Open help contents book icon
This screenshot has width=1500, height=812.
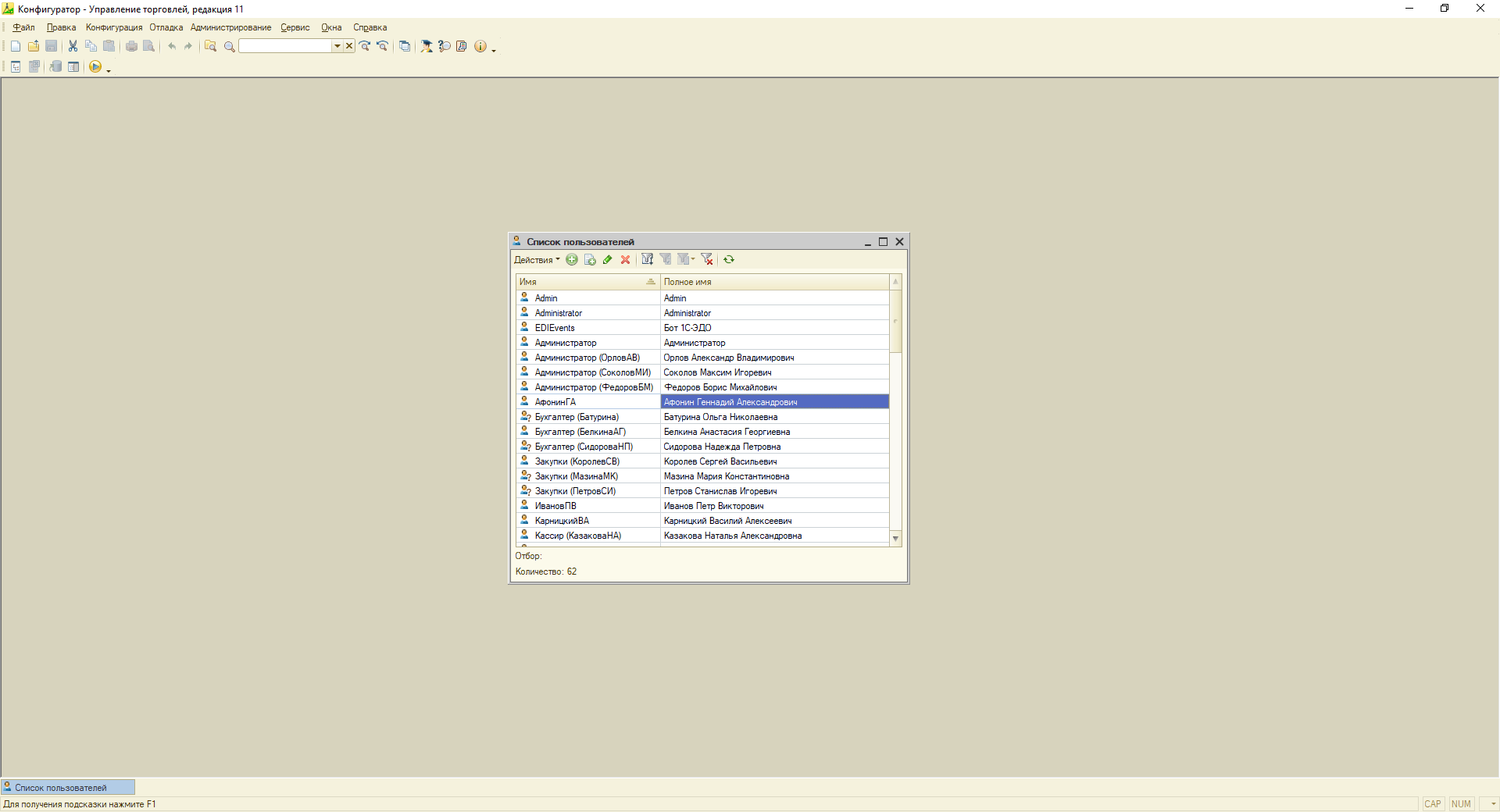(462, 46)
